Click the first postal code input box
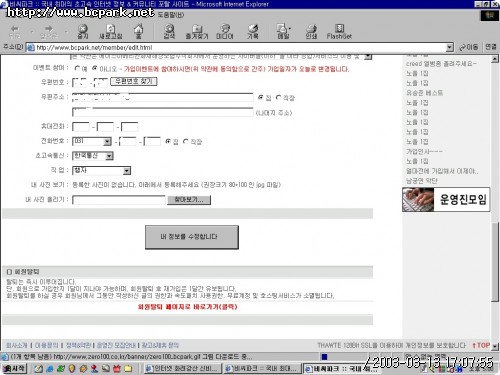The image size is (500, 375). click(80, 82)
